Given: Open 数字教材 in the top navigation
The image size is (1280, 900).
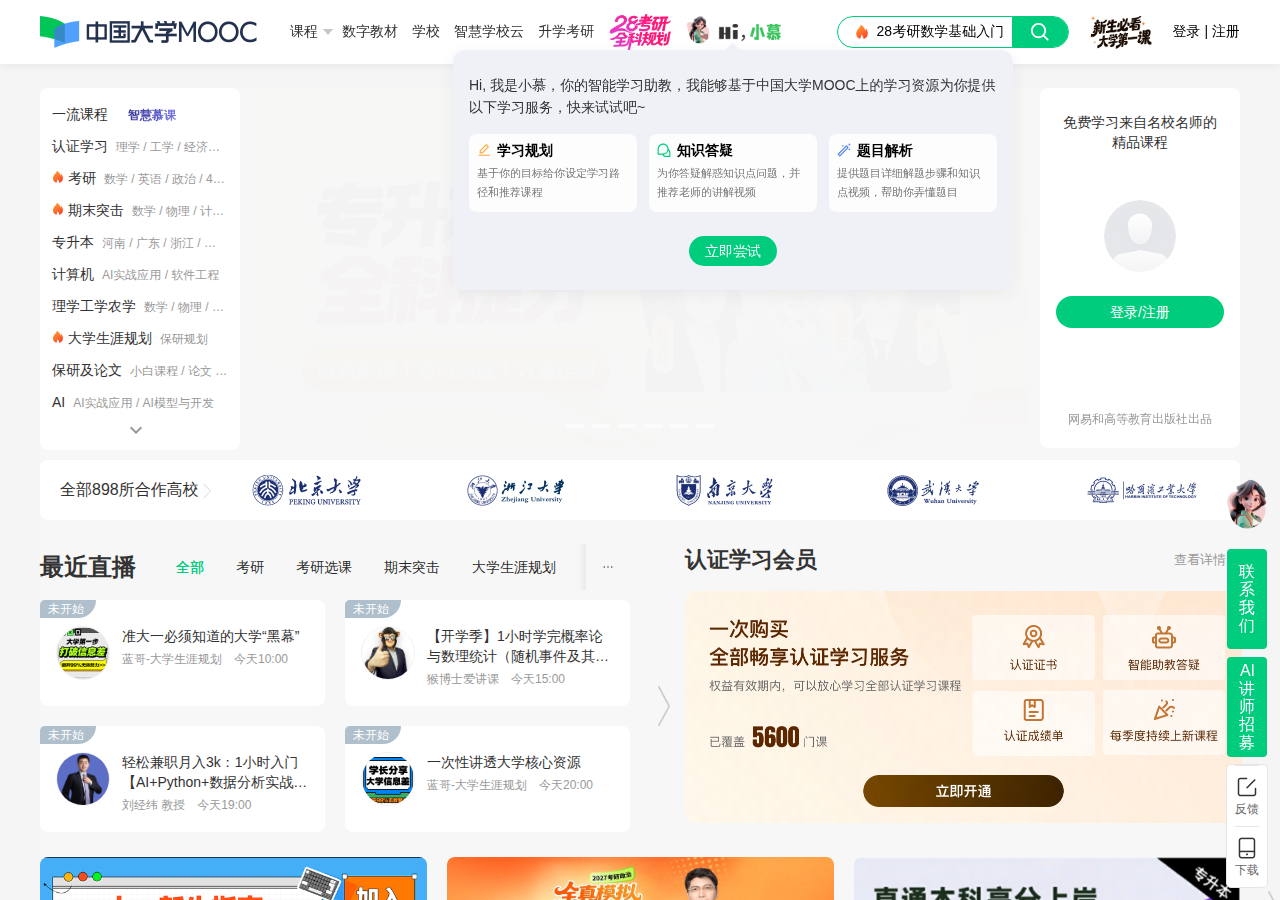Looking at the screenshot, I should (x=370, y=32).
